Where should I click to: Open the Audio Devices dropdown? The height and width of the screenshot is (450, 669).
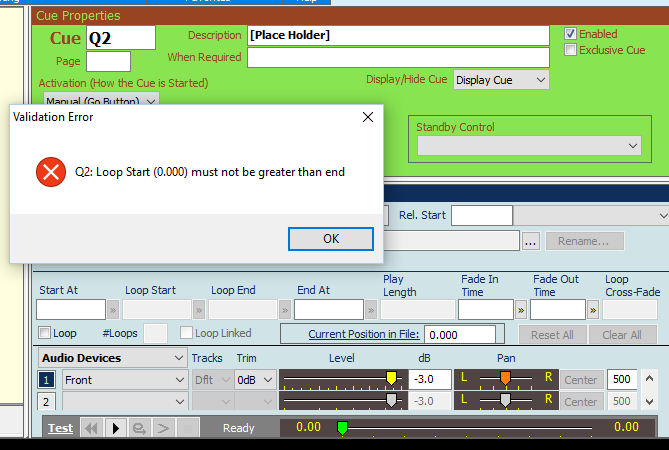(110, 357)
